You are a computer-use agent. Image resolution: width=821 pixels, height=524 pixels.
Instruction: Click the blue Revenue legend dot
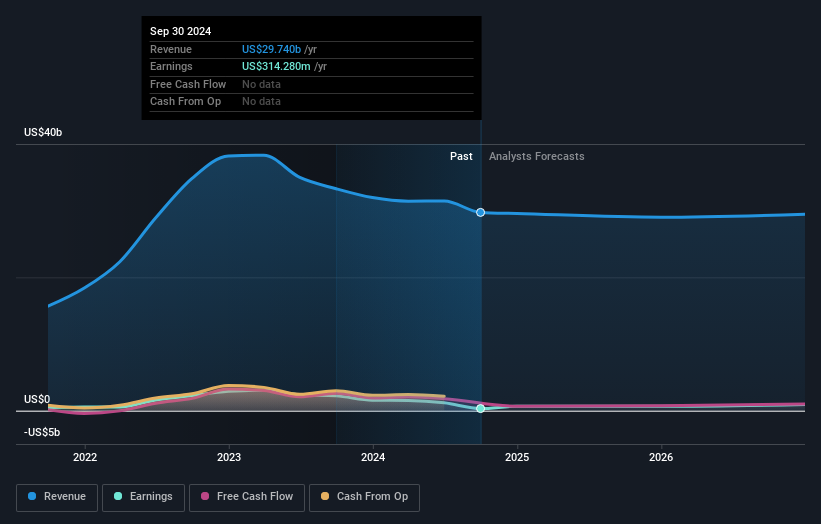(32, 496)
